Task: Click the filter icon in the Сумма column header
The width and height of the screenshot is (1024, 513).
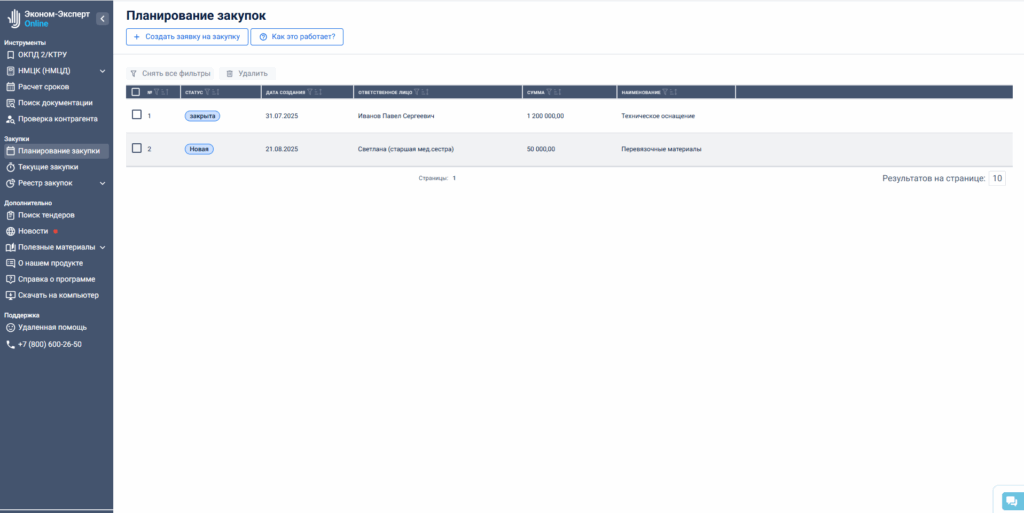Action: point(551,92)
